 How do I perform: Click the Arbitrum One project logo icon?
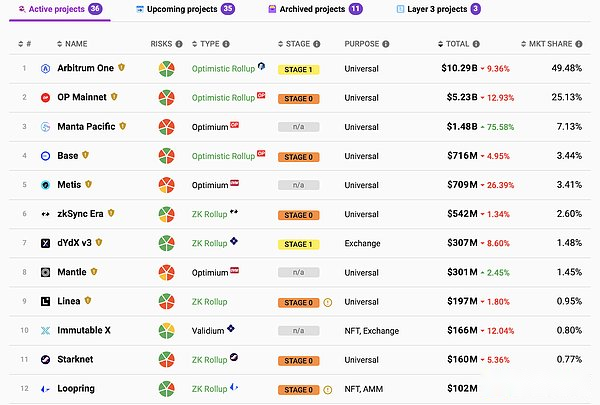46,69
